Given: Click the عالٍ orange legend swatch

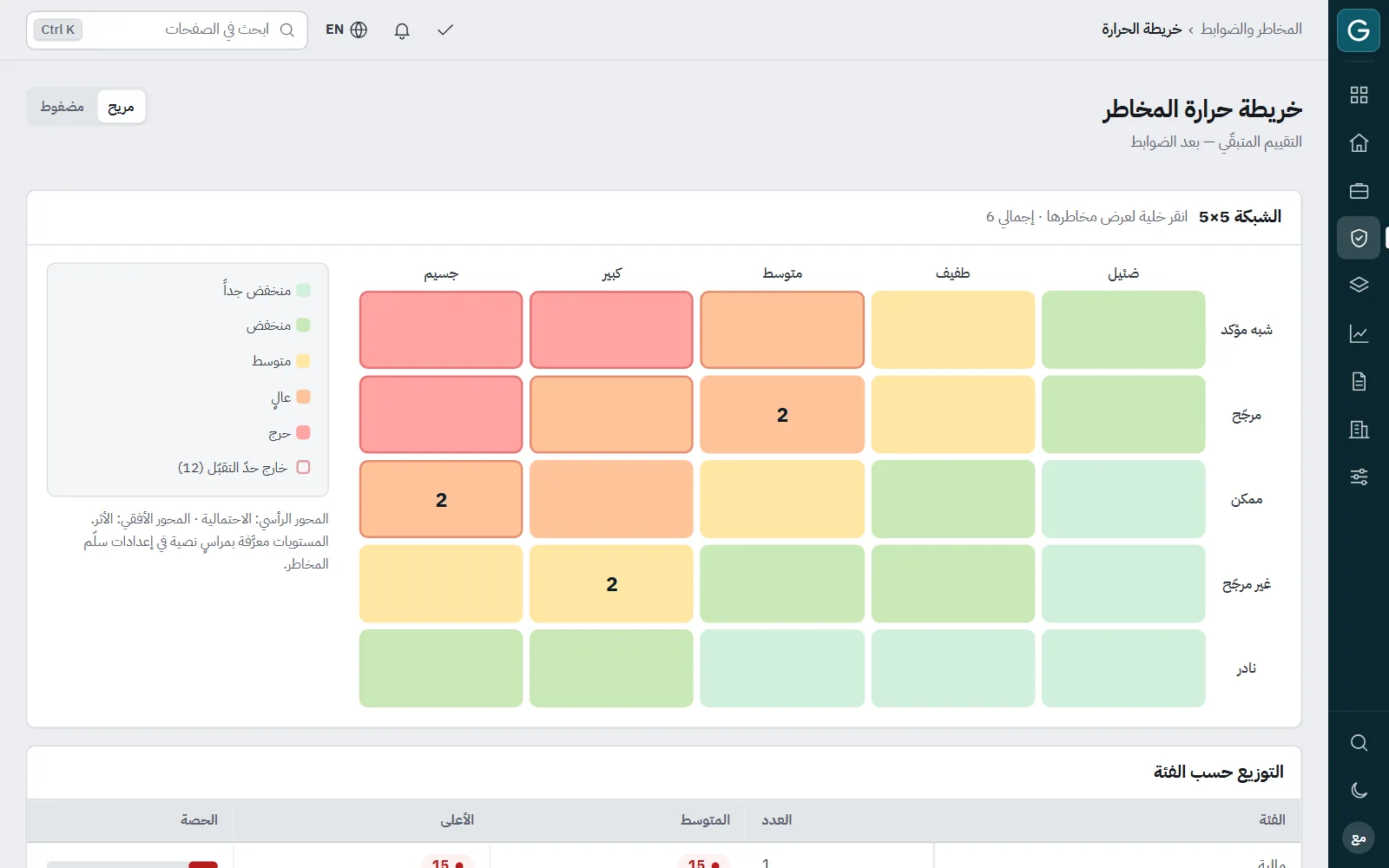Looking at the screenshot, I should 303,397.
